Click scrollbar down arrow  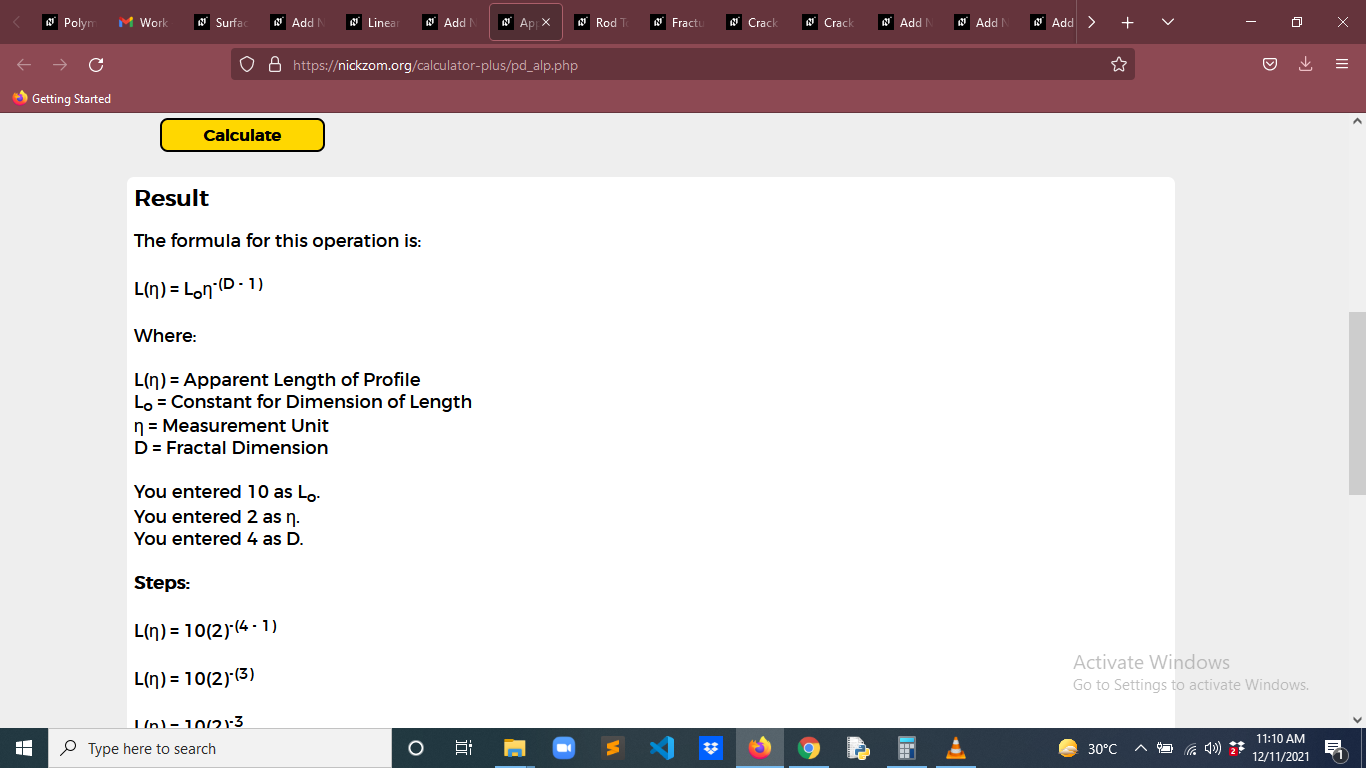pos(1357,719)
